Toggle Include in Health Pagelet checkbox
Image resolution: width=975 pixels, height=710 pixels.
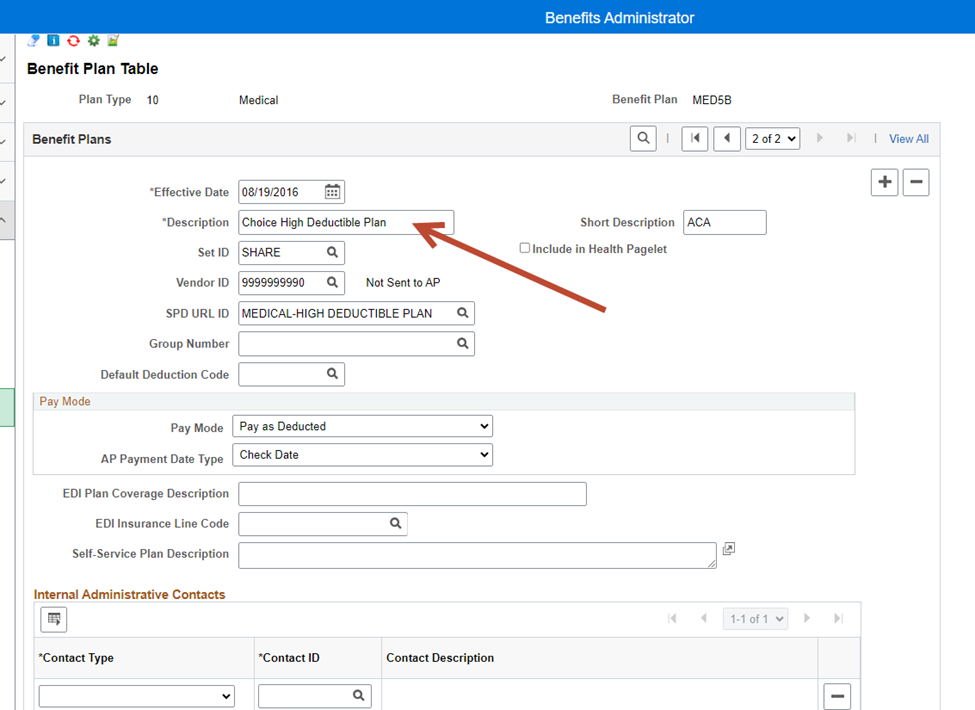525,248
